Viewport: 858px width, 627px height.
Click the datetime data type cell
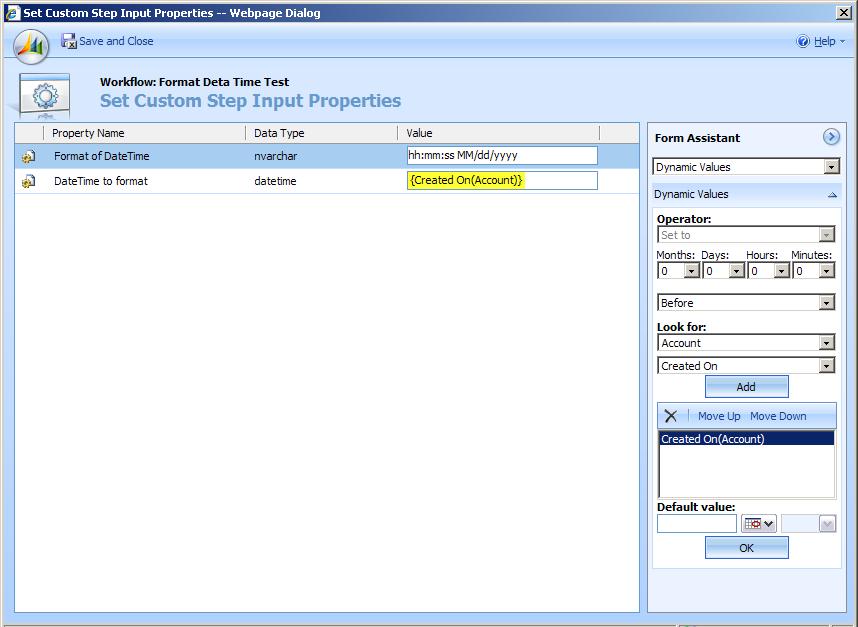(275, 181)
